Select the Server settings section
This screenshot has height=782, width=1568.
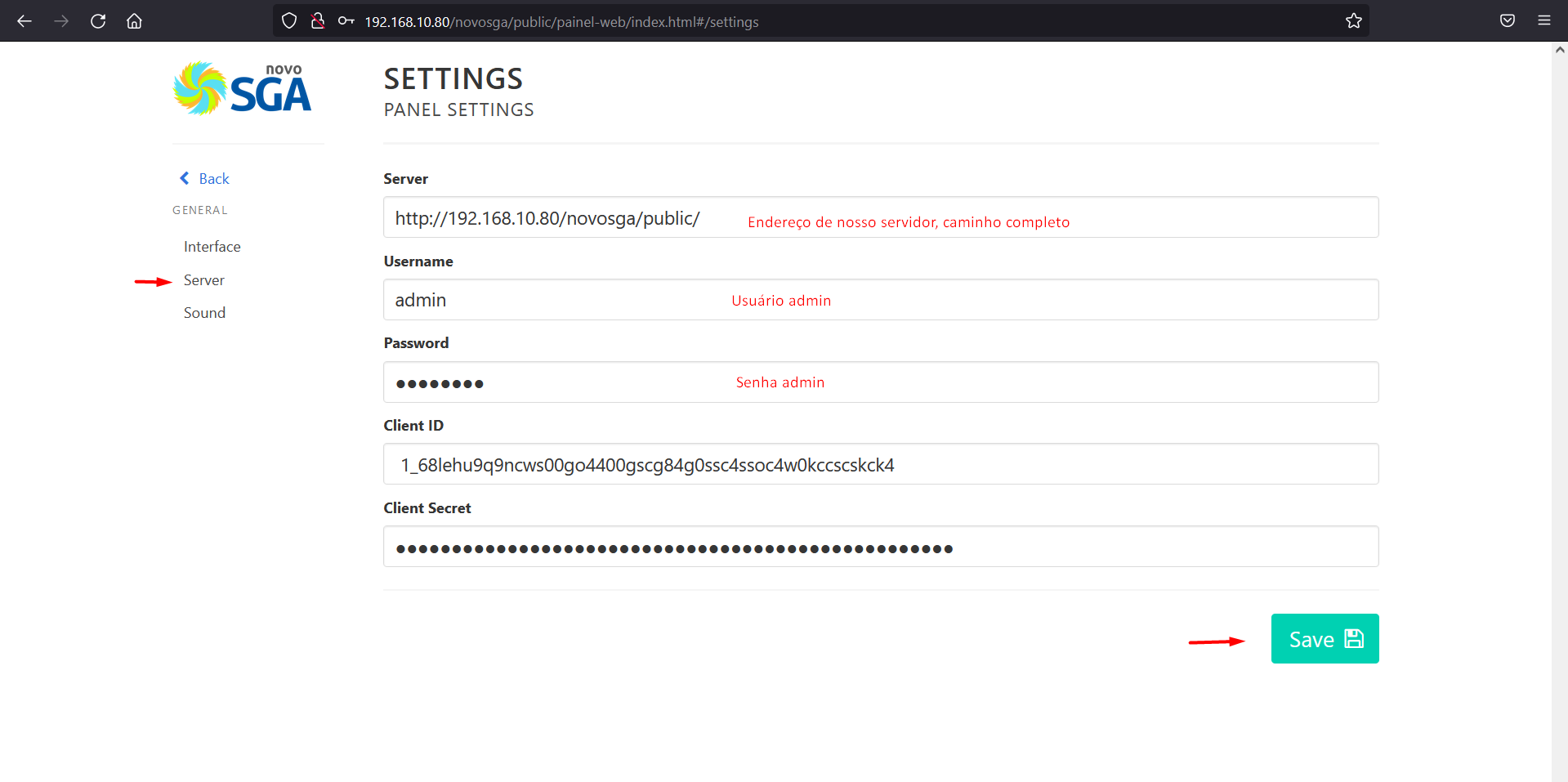[x=203, y=280]
